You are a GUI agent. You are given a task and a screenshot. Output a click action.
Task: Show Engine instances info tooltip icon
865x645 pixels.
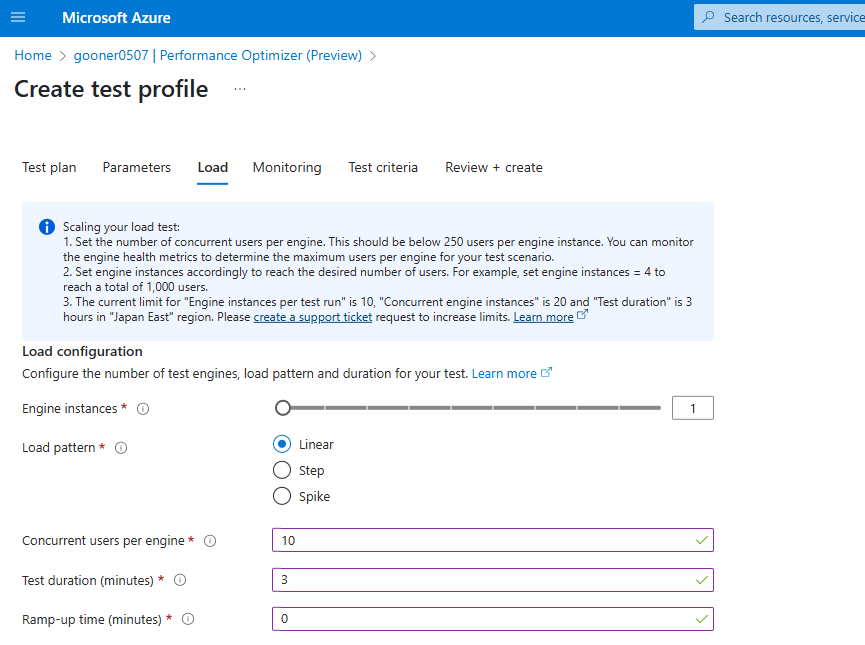[143, 409]
